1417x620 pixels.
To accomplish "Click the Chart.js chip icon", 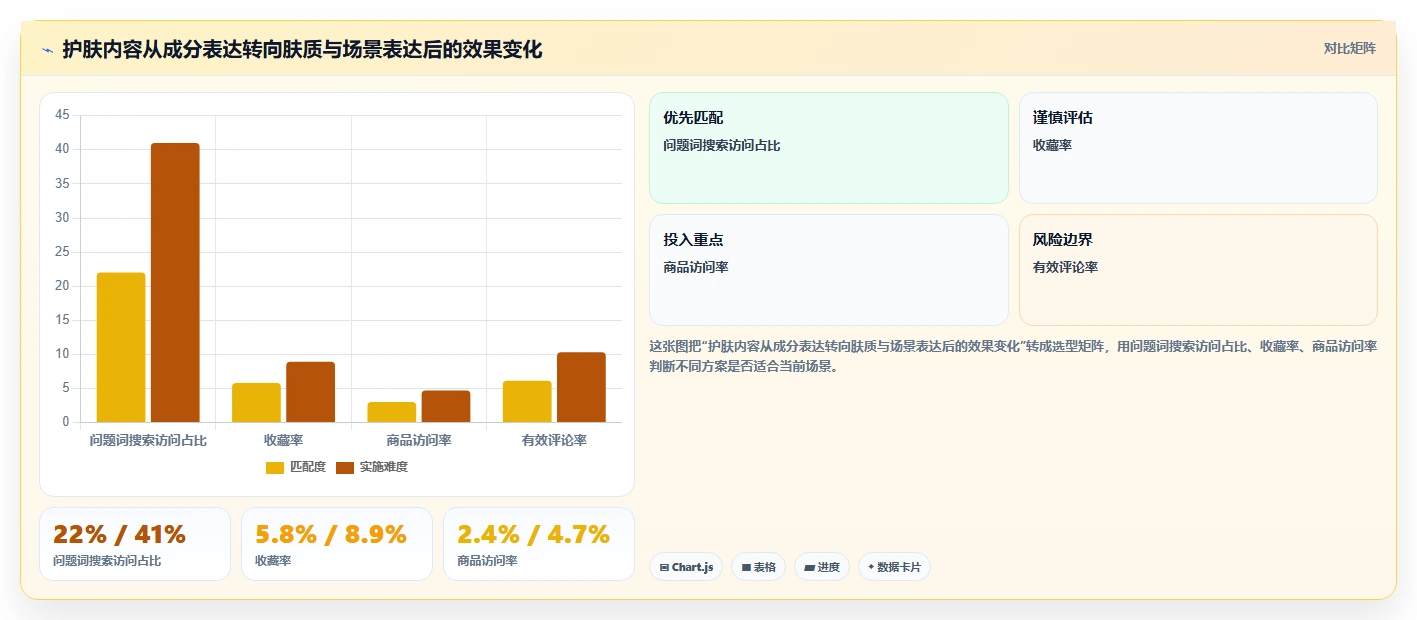I will [x=664, y=567].
